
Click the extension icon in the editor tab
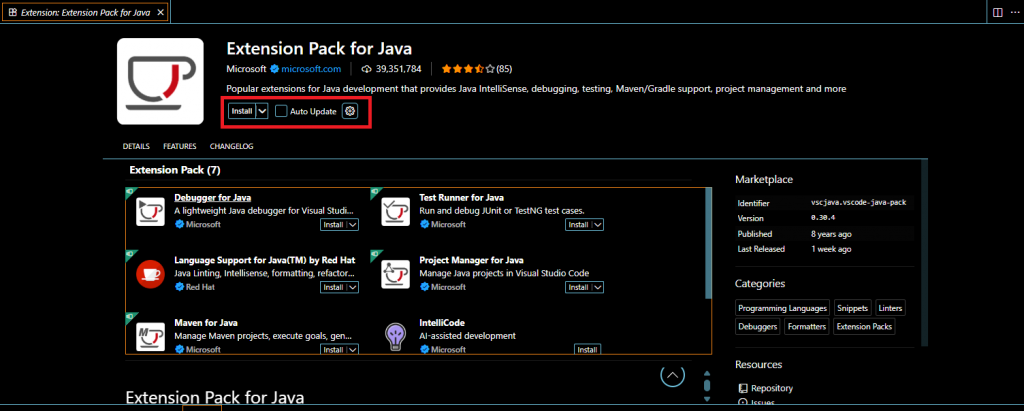coord(12,12)
